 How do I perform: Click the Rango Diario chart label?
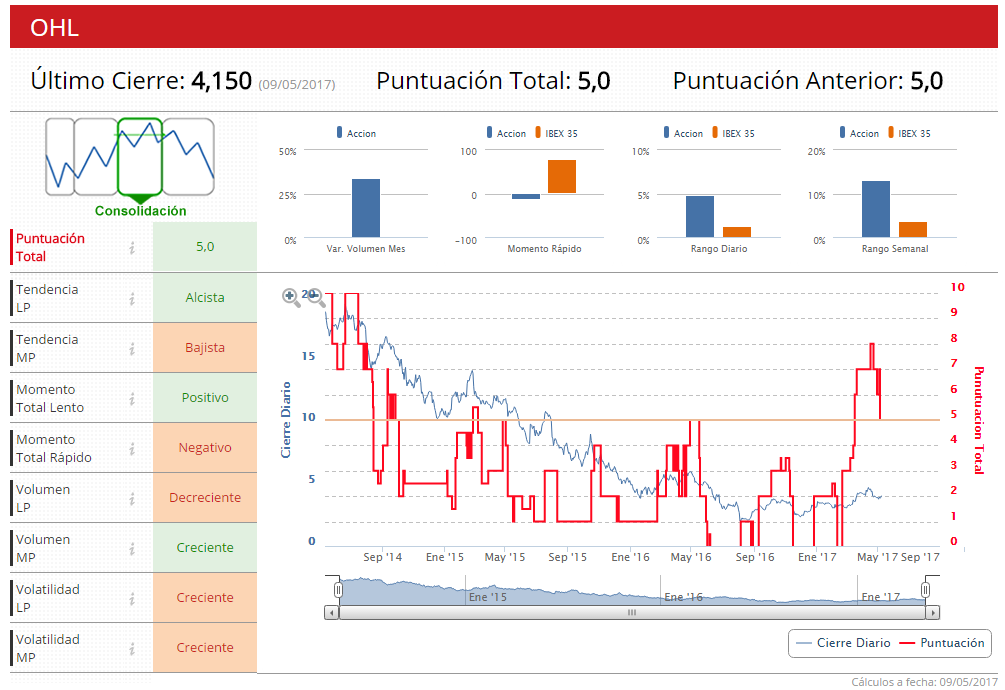pos(719,249)
